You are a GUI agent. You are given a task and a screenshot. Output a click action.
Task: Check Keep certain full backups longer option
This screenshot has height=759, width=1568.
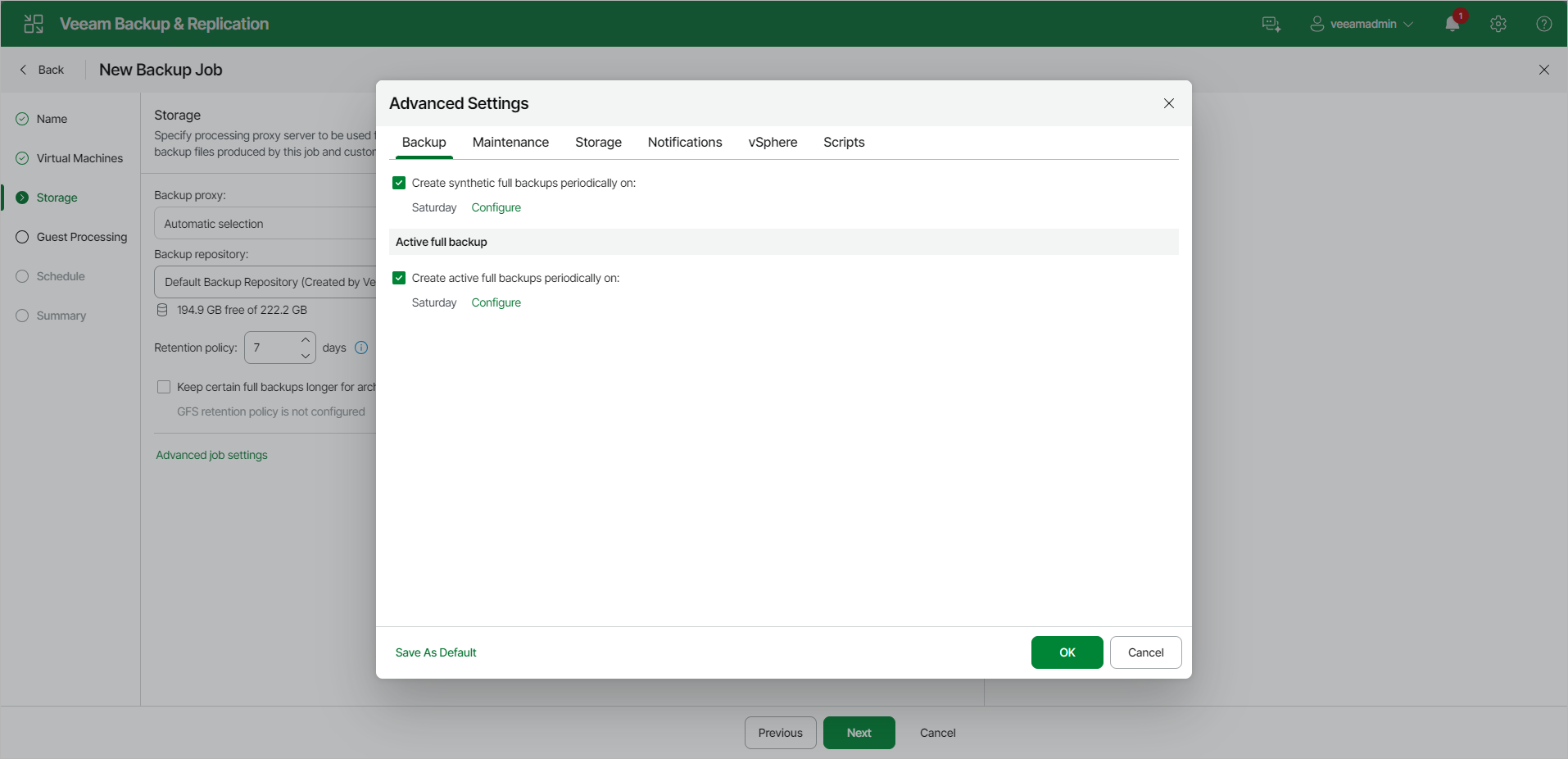coord(164,387)
